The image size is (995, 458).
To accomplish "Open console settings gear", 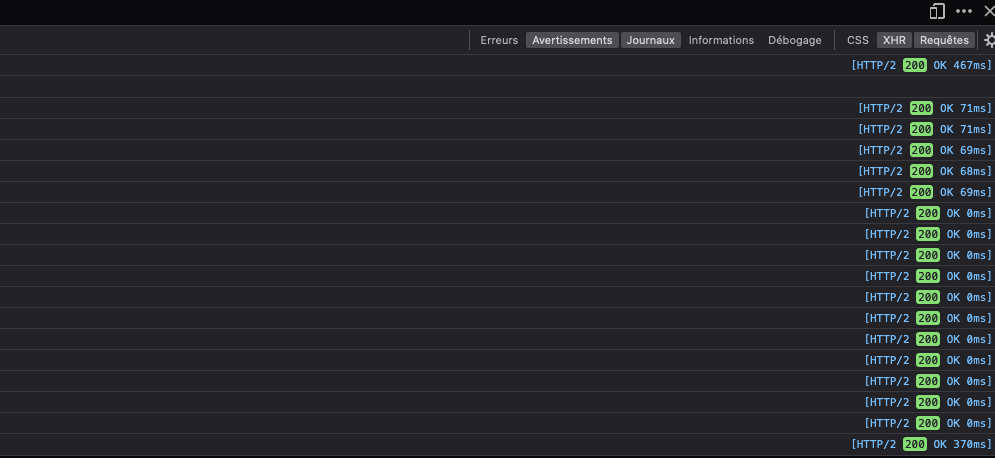I will click(989, 40).
